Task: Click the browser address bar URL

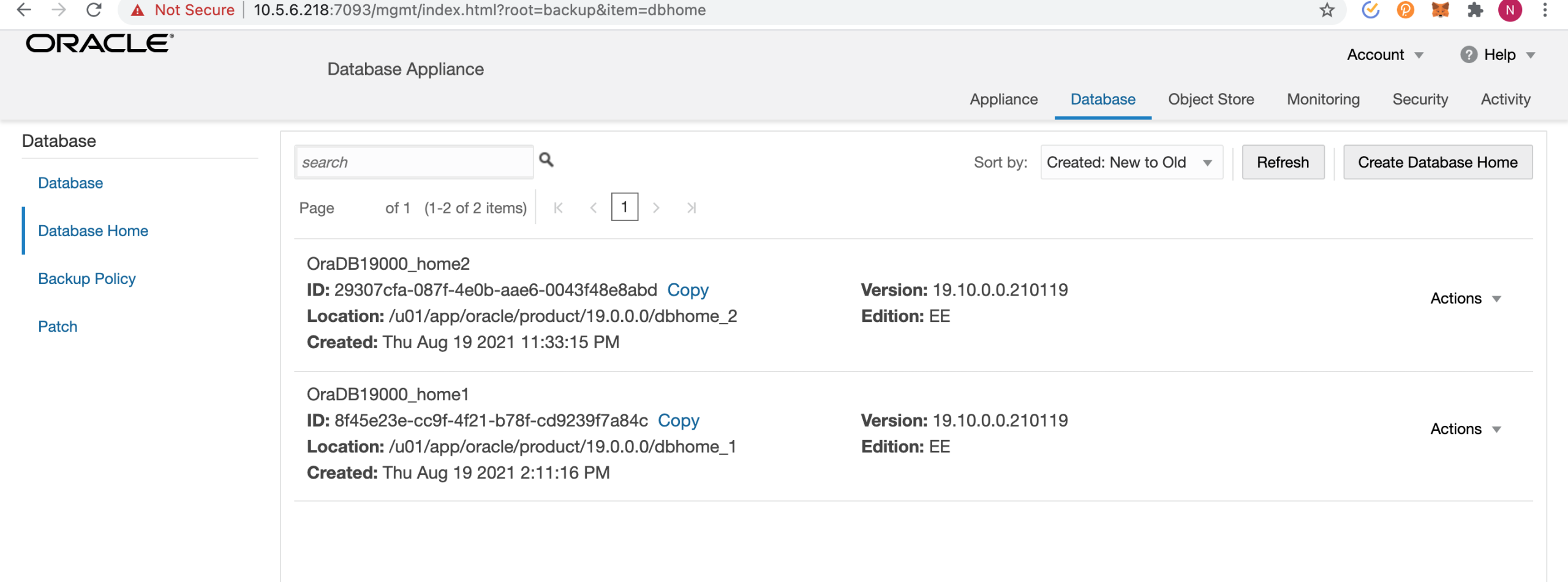Action: click(x=480, y=10)
